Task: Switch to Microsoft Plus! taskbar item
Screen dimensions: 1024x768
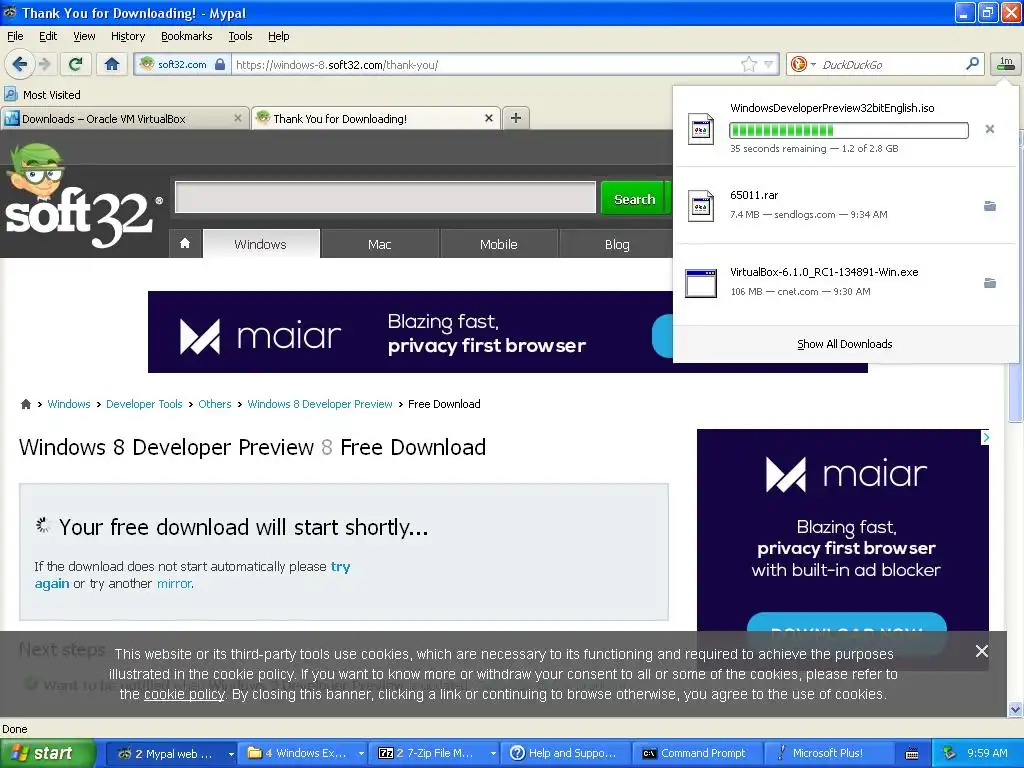Action: pos(829,753)
